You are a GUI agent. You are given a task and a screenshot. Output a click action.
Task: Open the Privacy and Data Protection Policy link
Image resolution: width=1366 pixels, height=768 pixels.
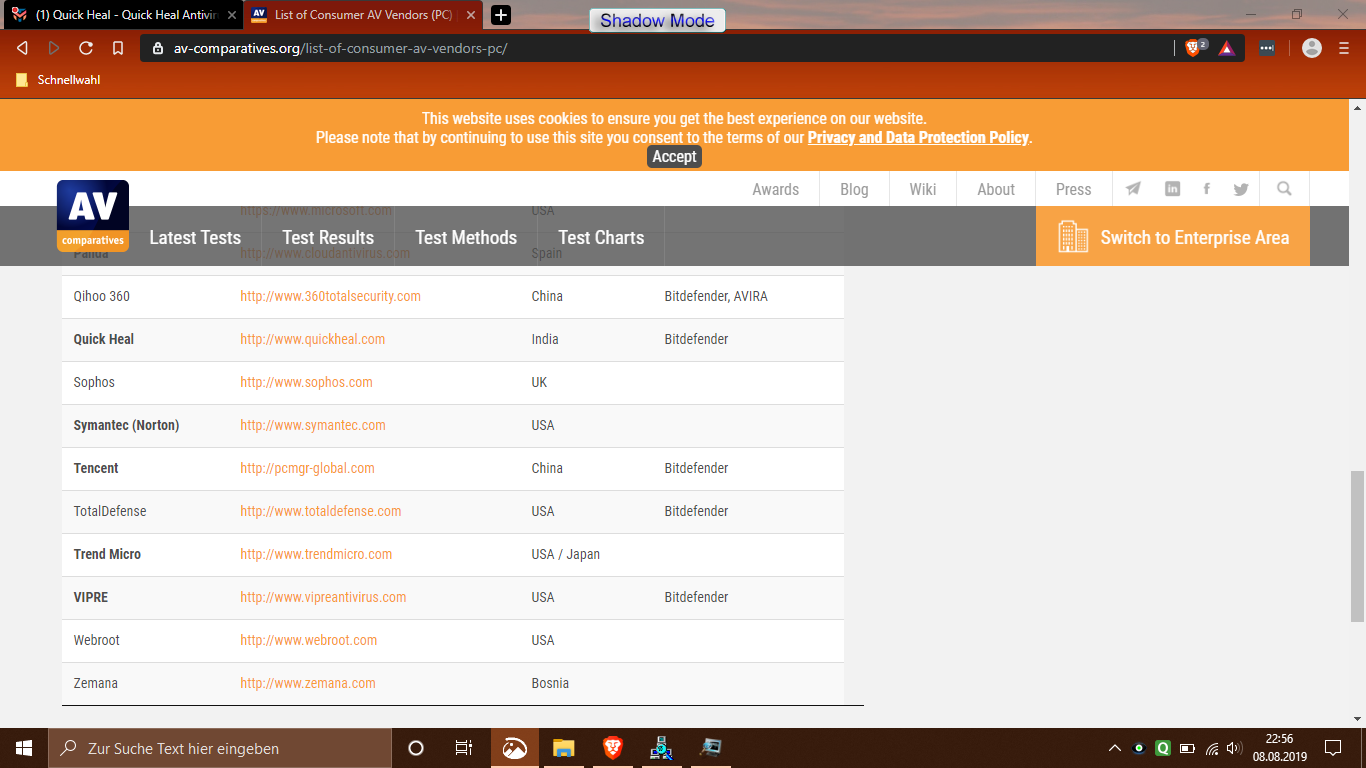tap(918, 138)
